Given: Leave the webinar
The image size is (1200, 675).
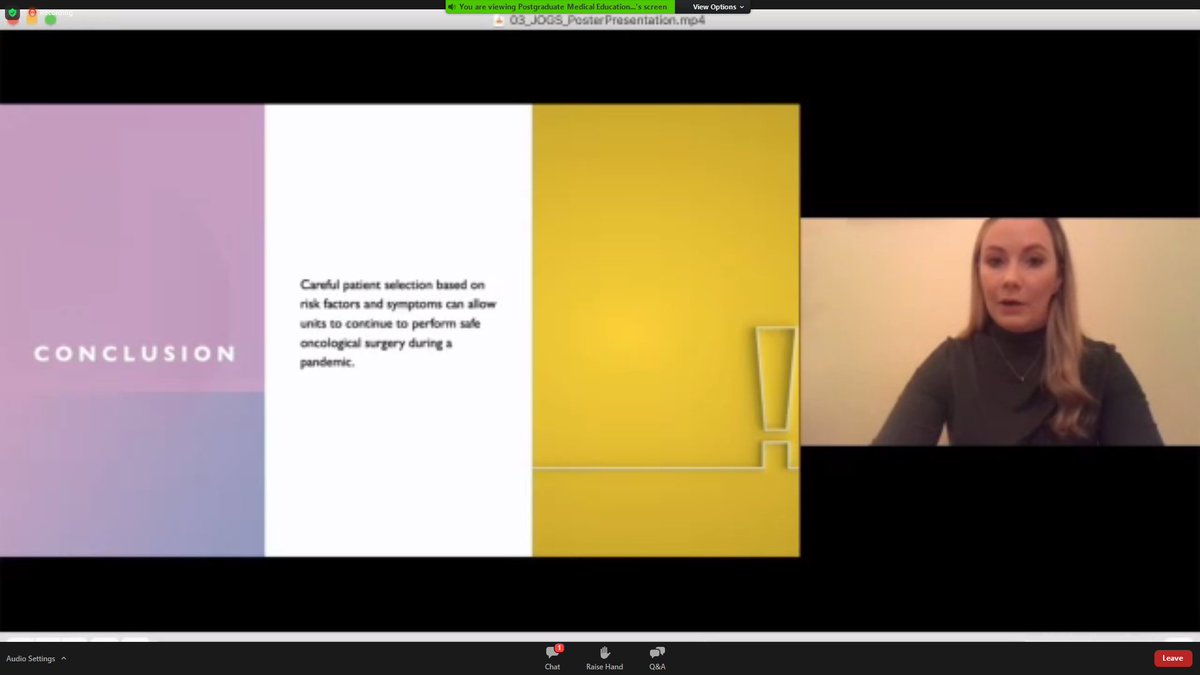Looking at the screenshot, I should (1173, 658).
